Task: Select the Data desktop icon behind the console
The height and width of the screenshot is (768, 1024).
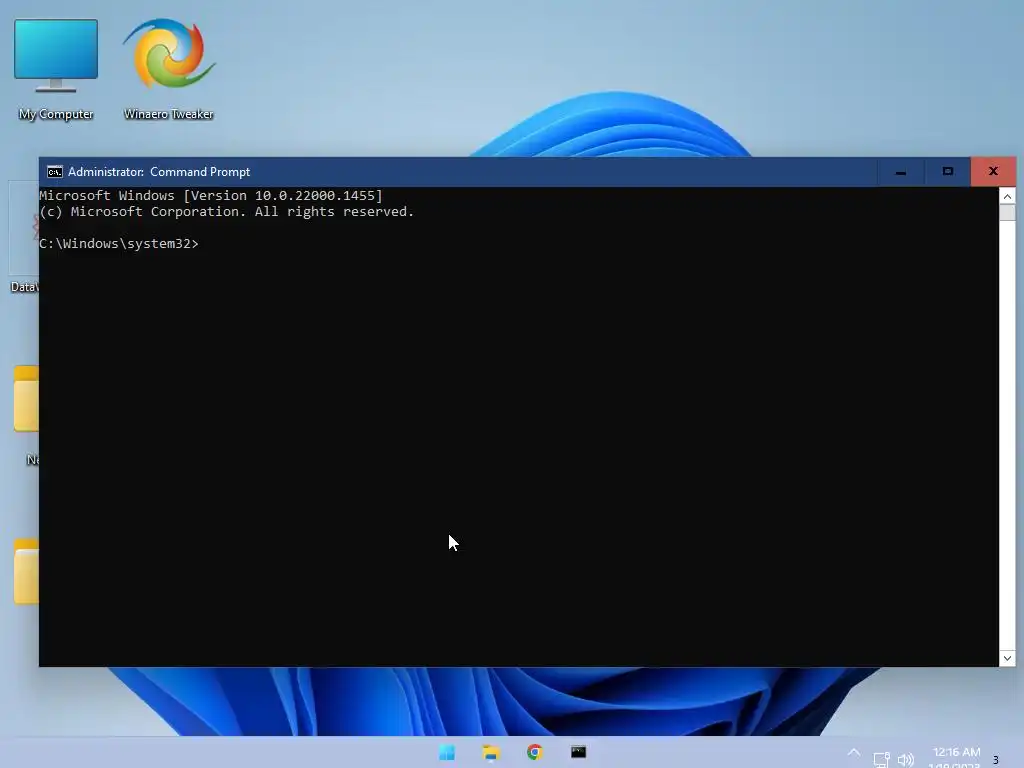Action: 24,238
